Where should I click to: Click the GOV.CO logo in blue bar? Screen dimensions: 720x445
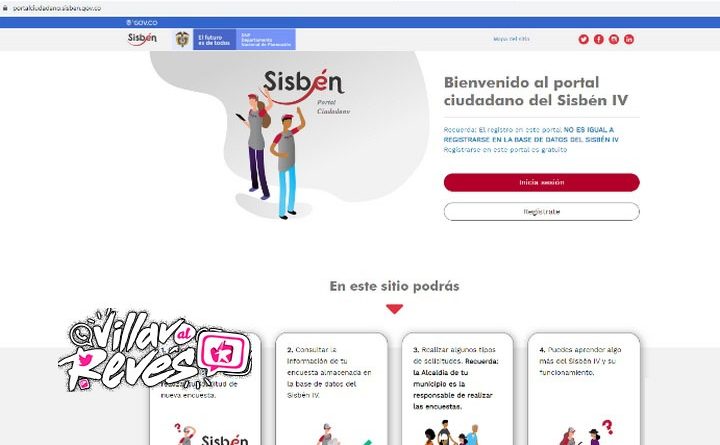click(x=142, y=23)
